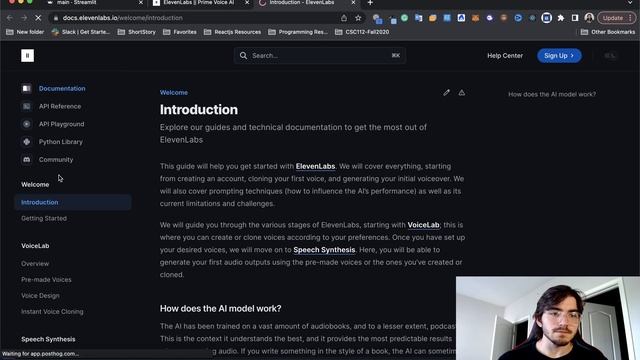
Task: Click the ElevenLabs logo icon
Action: (x=27, y=56)
